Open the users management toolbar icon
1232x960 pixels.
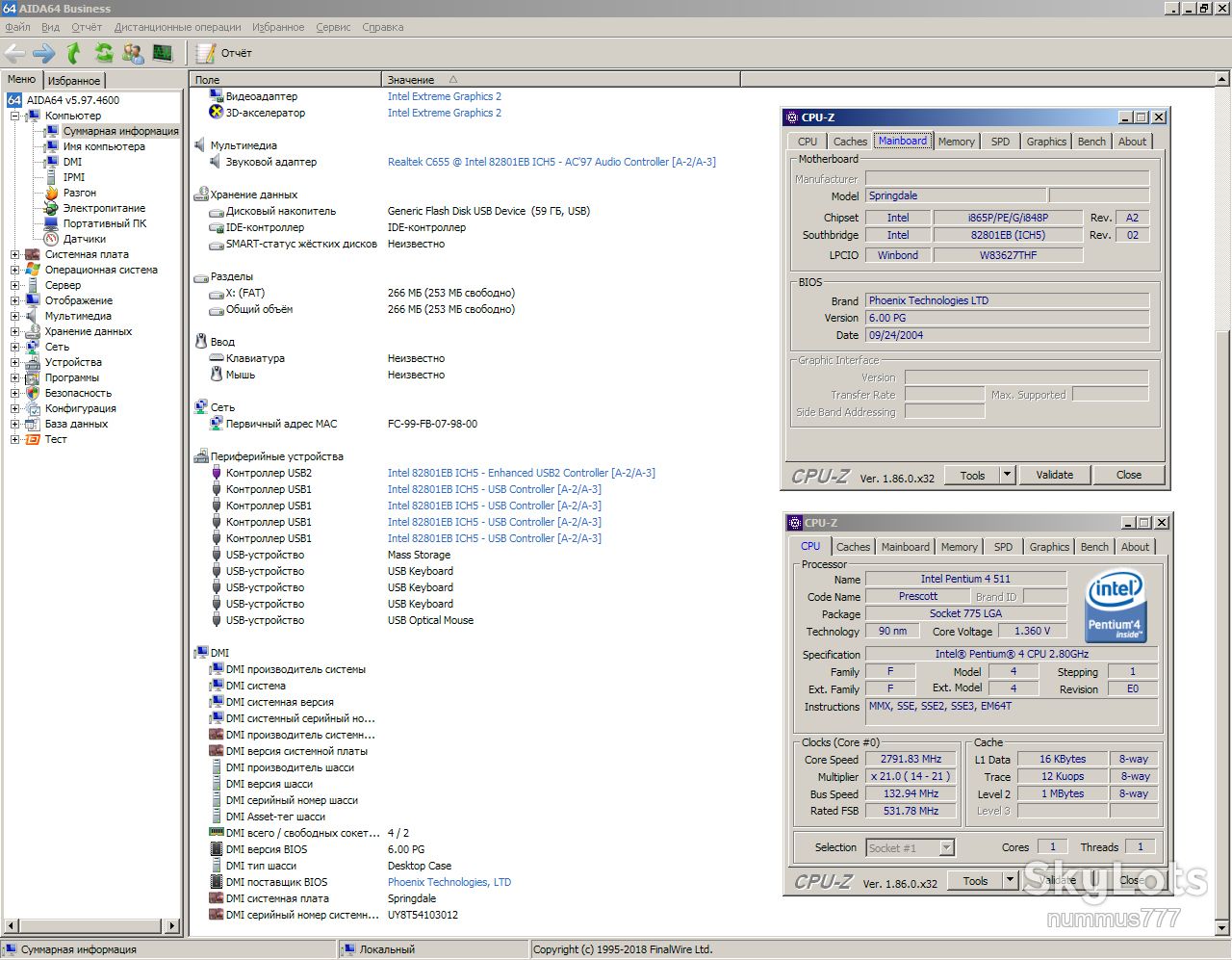[133, 53]
